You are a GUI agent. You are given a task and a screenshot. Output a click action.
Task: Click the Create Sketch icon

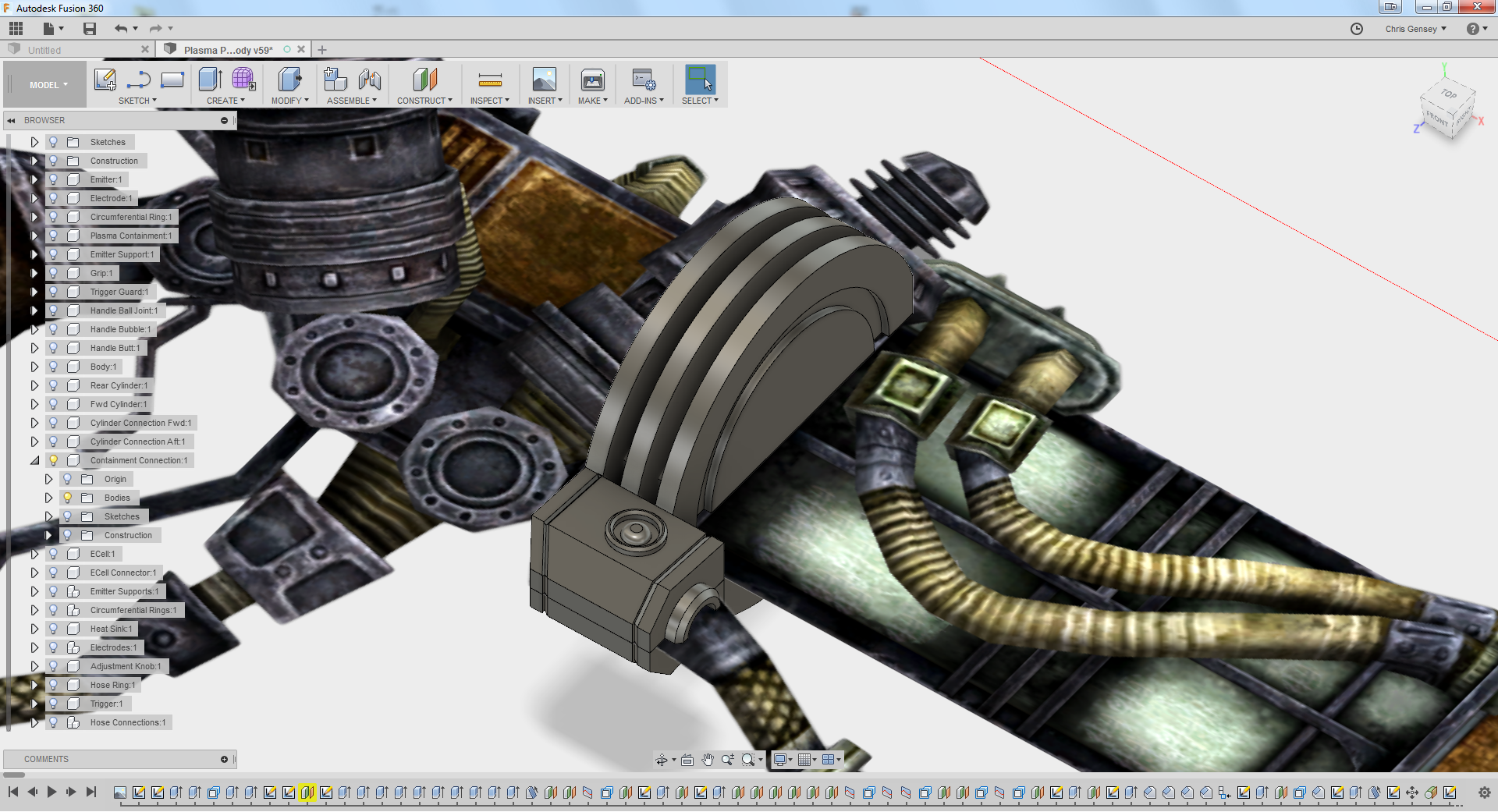pos(105,80)
